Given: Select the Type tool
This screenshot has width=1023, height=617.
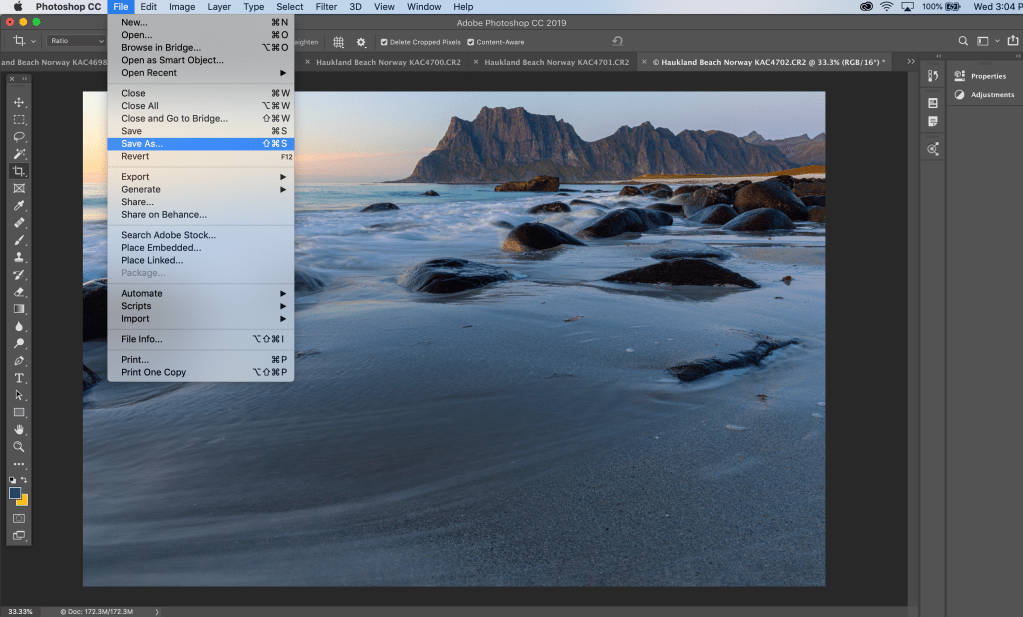Looking at the screenshot, I should coord(18,378).
